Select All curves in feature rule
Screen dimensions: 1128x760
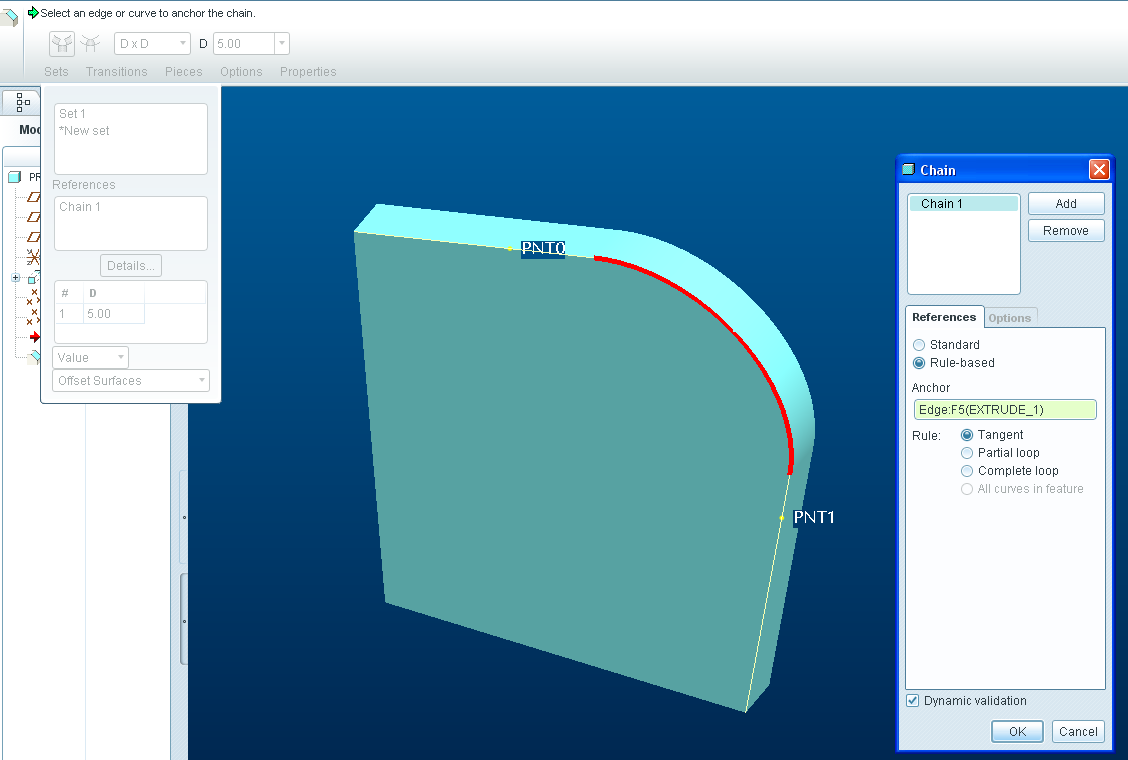pyautogui.click(x=967, y=489)
